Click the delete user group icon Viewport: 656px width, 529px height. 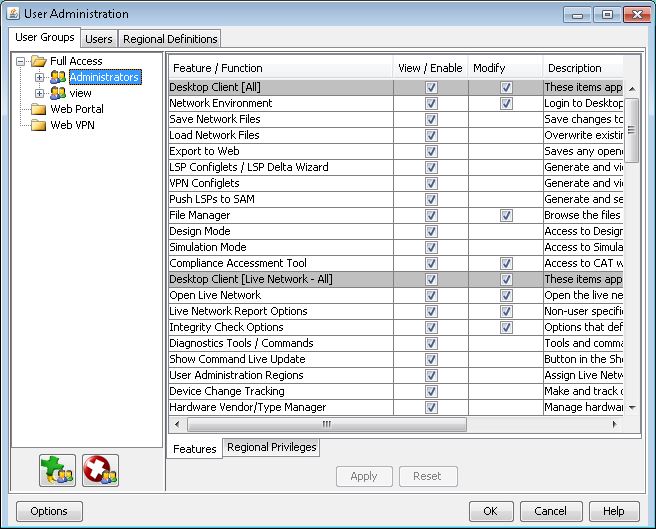coord(100,470)
